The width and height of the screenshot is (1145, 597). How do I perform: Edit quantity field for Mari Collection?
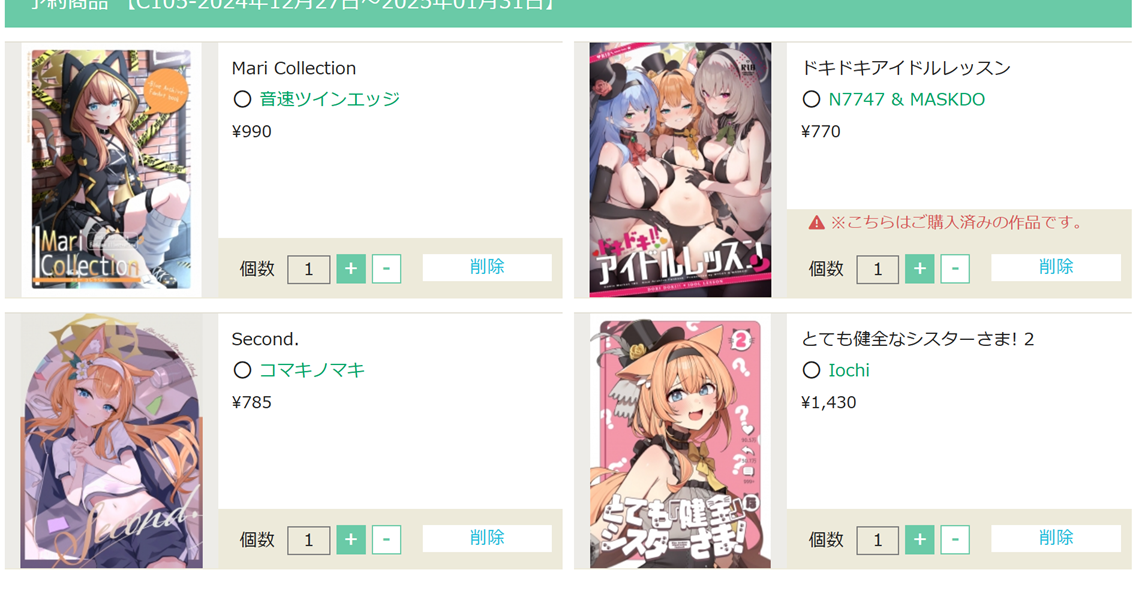point(308,269)
